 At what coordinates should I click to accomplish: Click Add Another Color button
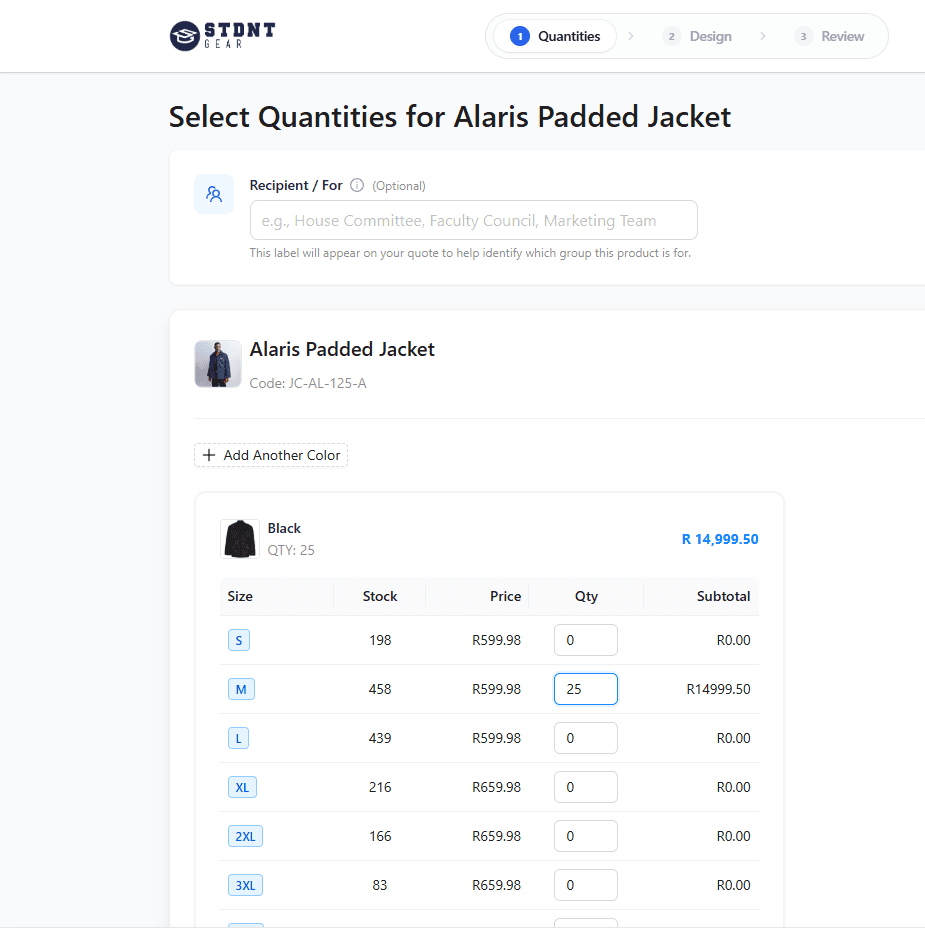point(271,455)
